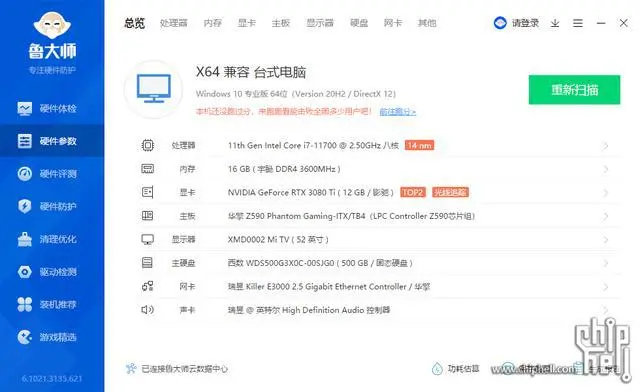The image size is (640, 392).
Task: Click the main hard disk icon
Action: coord(147,263)
